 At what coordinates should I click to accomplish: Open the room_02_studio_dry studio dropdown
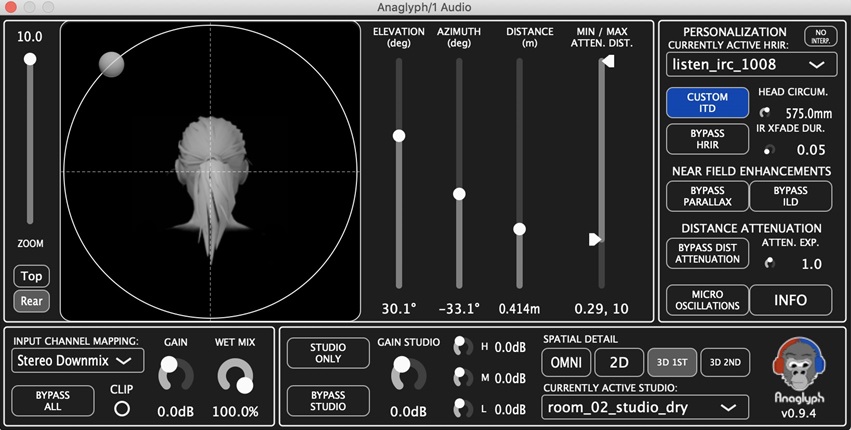click(x=645, y=407)
